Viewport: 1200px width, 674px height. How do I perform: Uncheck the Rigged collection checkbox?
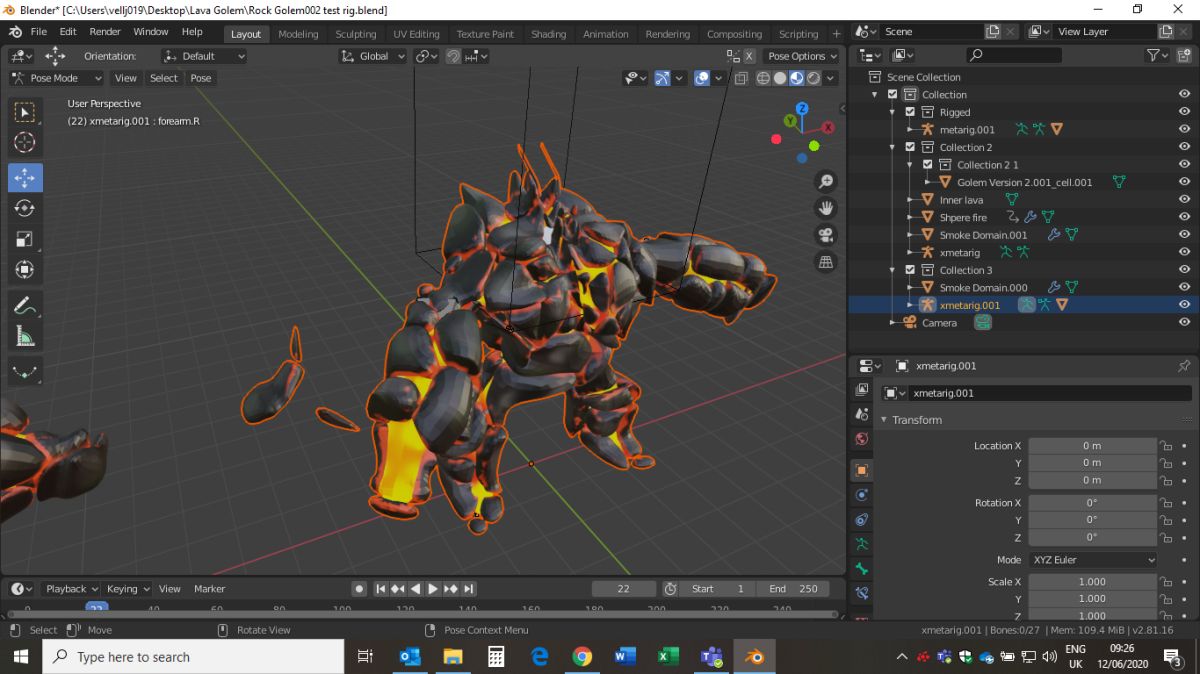(x=910, y=112)
